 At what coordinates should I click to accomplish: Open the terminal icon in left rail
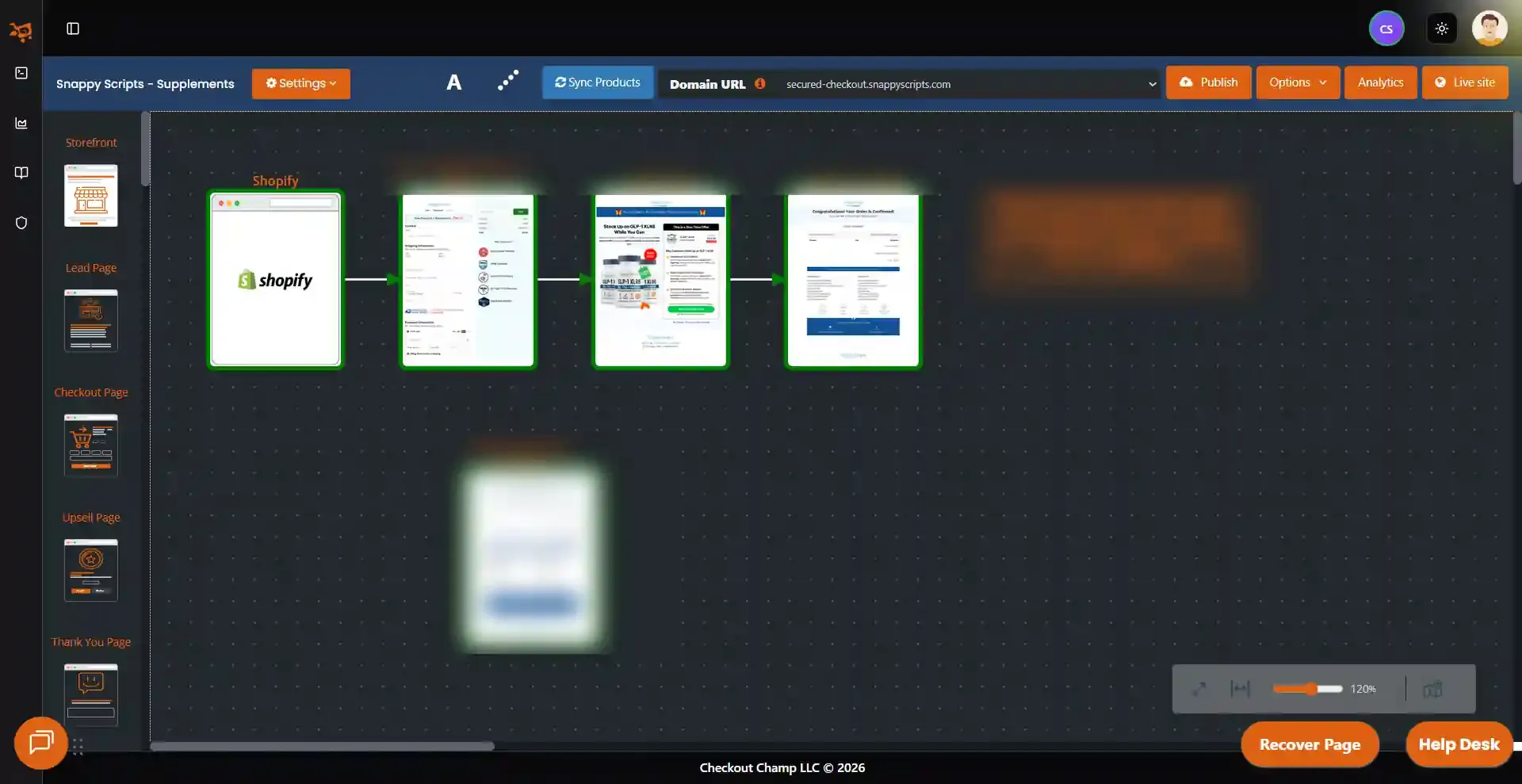pyautogui.click(x=21, y=73)
